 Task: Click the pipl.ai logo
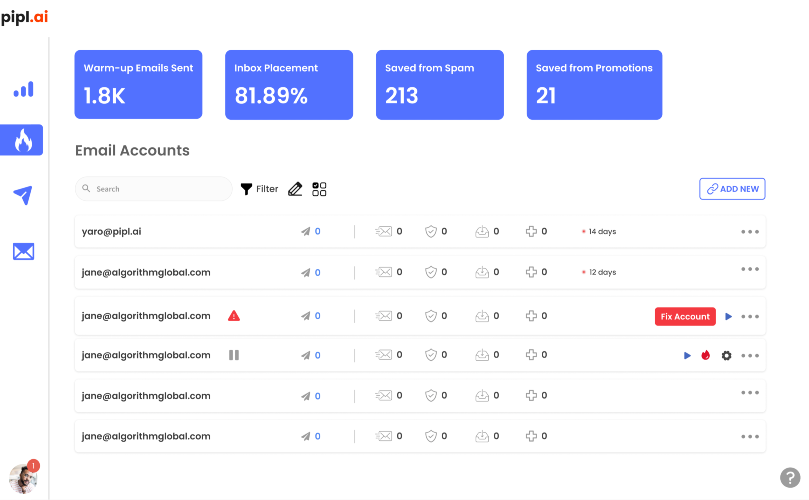[24, 17]
